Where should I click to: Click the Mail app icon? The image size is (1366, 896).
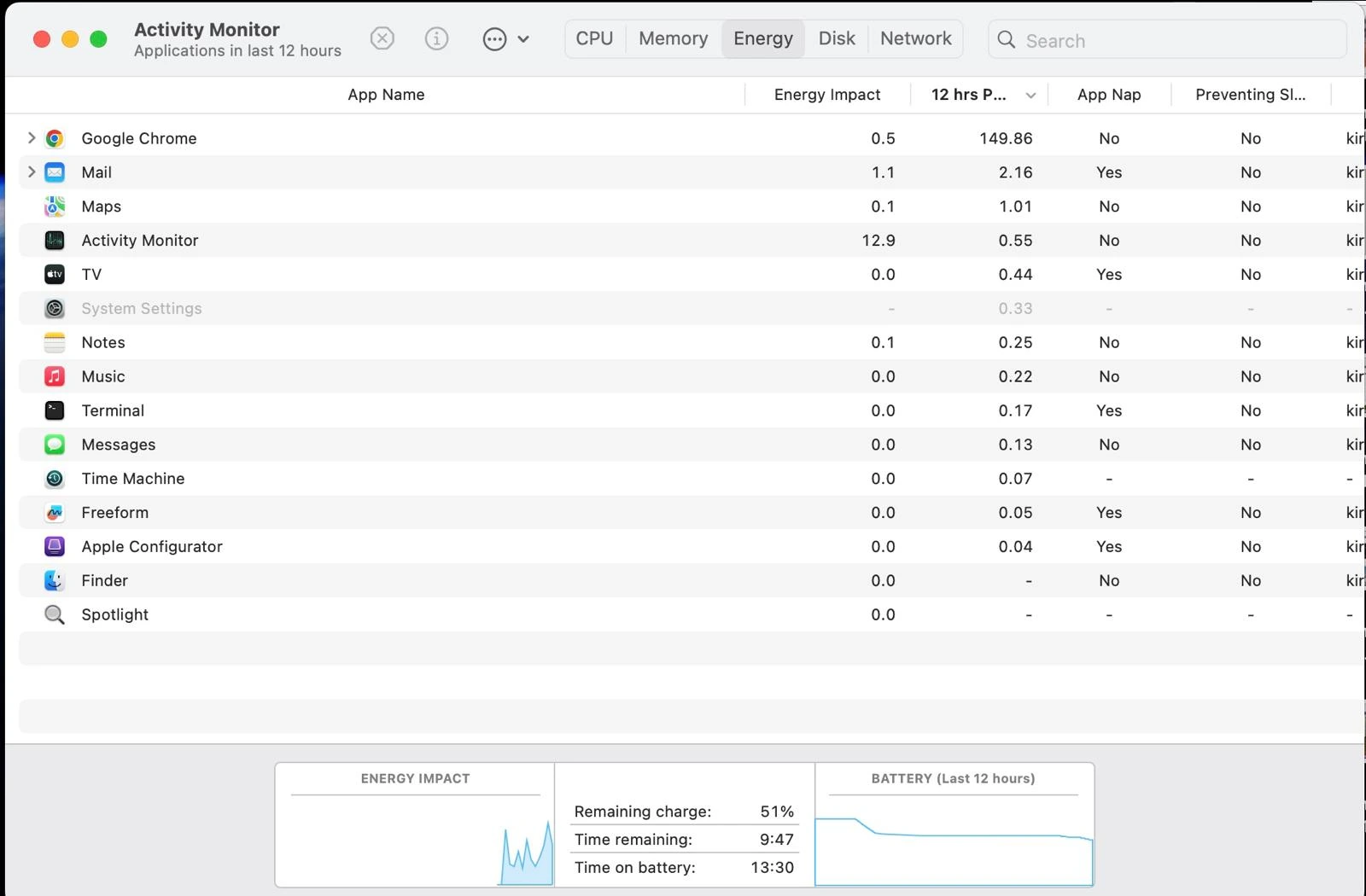55,172
